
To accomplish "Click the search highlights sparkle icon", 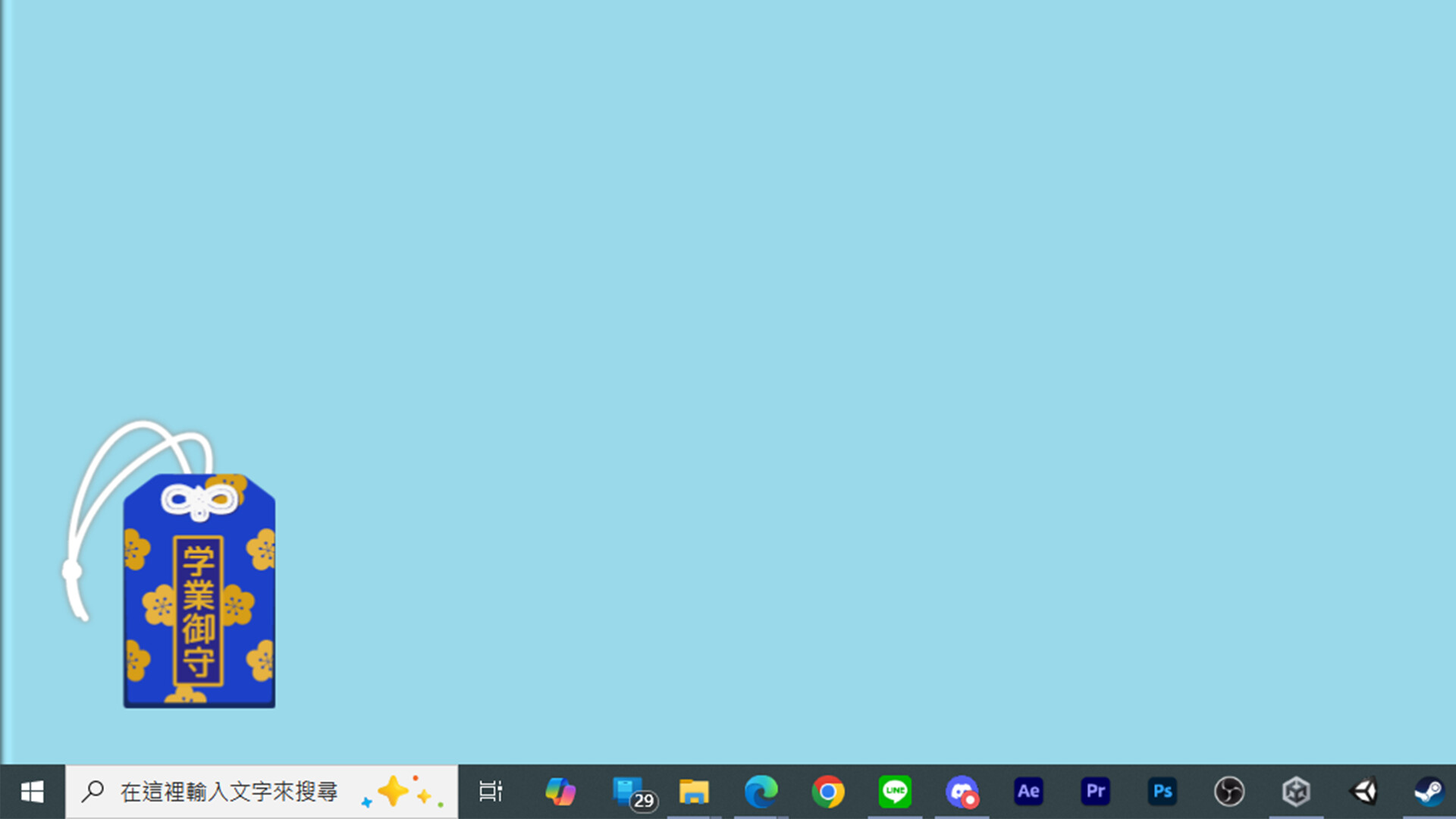I will (x=400, y=792).
